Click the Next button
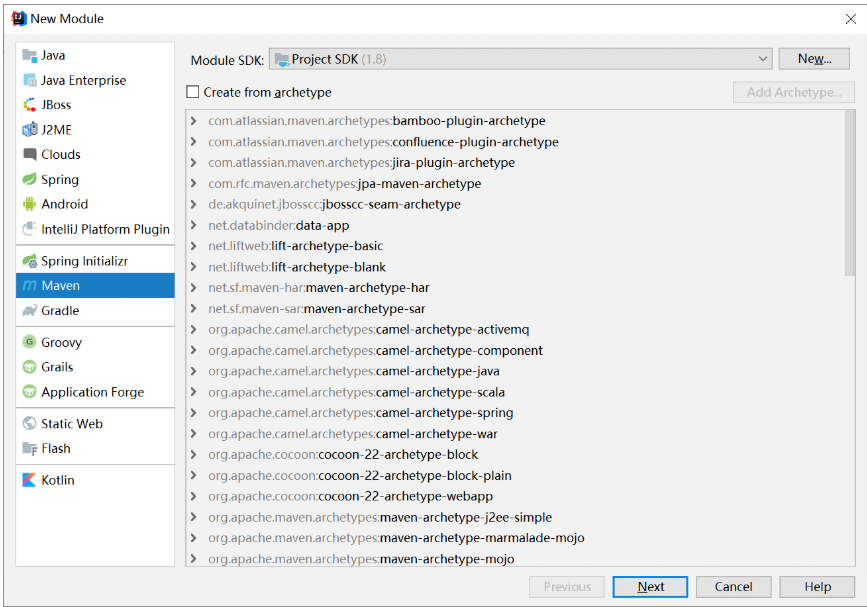 coord(650,587)
